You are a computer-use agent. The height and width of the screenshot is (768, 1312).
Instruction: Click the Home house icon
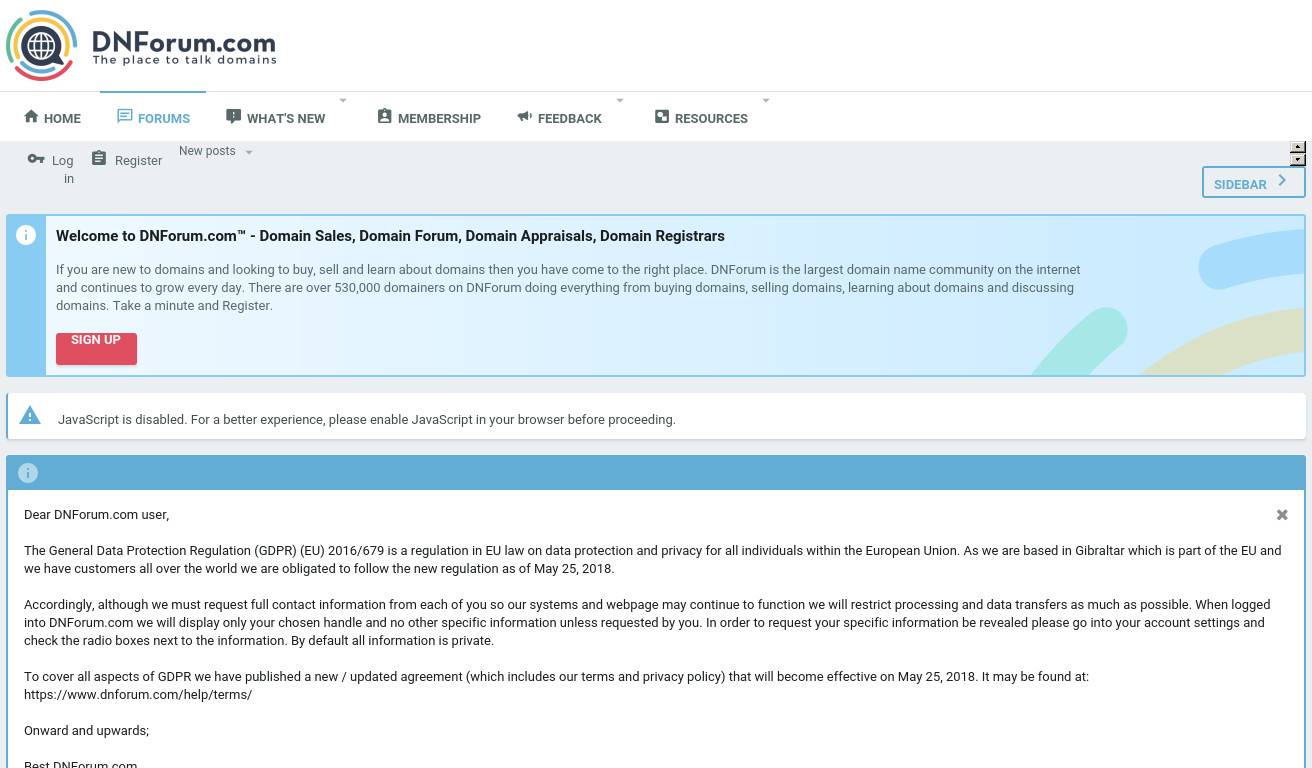pyautogui.click(x=31, y=117)
